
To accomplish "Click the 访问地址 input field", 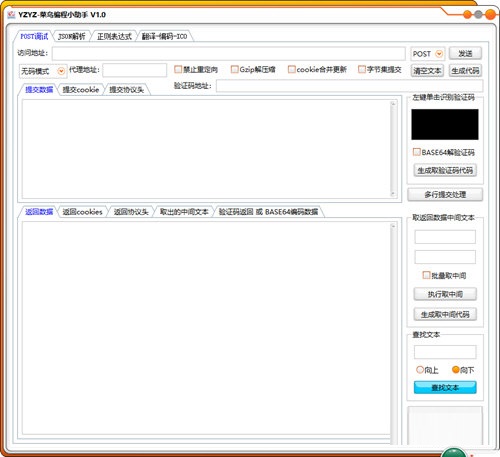I will 229,53.
